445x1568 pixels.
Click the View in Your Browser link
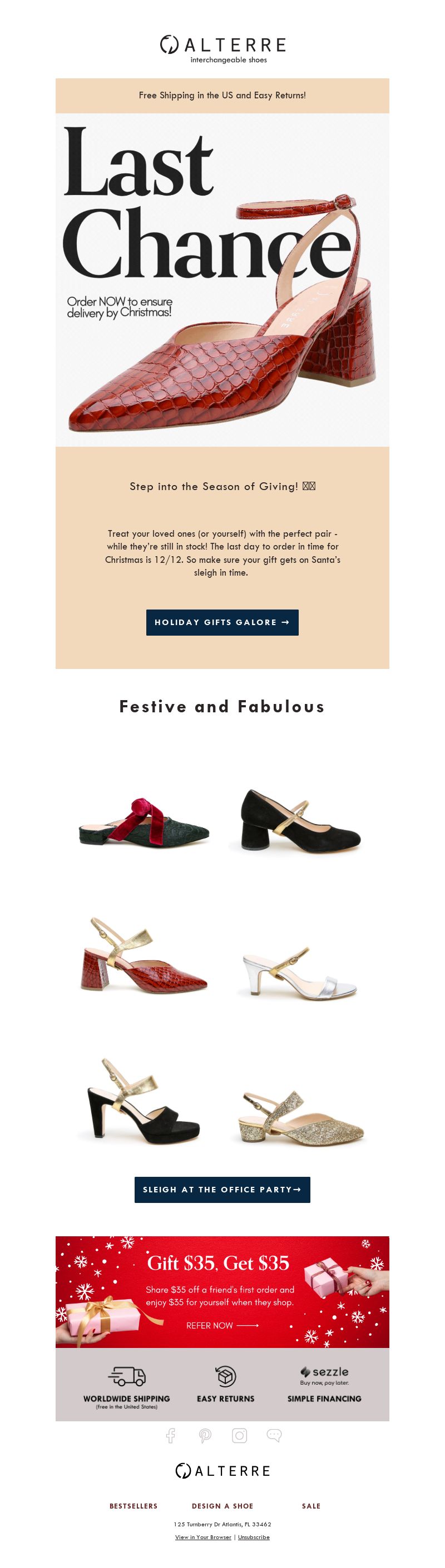203,1537
